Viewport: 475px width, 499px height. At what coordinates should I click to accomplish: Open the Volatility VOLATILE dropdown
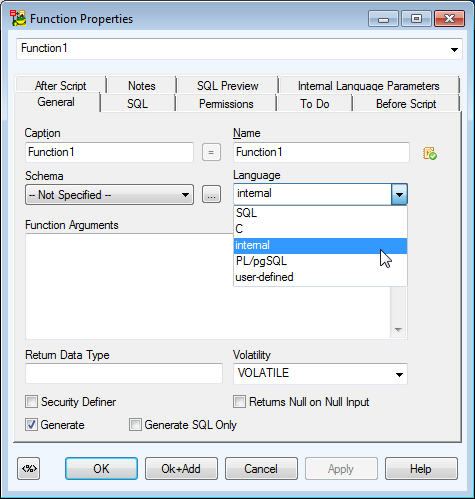click(320, 374)
